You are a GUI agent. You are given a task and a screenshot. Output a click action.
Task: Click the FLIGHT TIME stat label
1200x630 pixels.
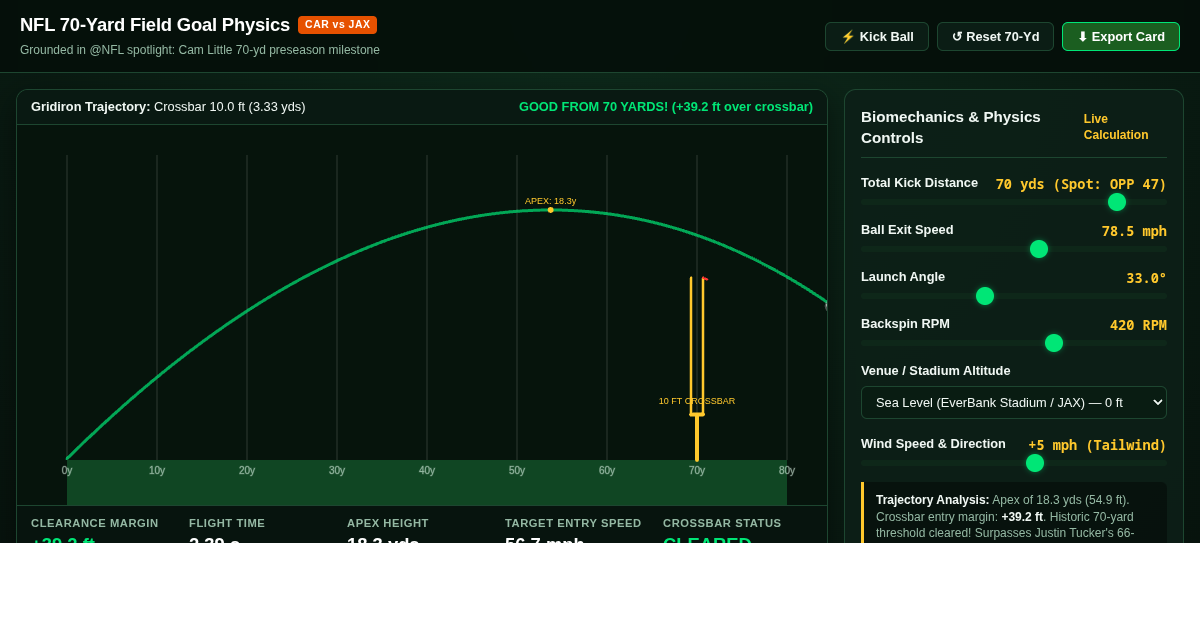click(227, 523)
